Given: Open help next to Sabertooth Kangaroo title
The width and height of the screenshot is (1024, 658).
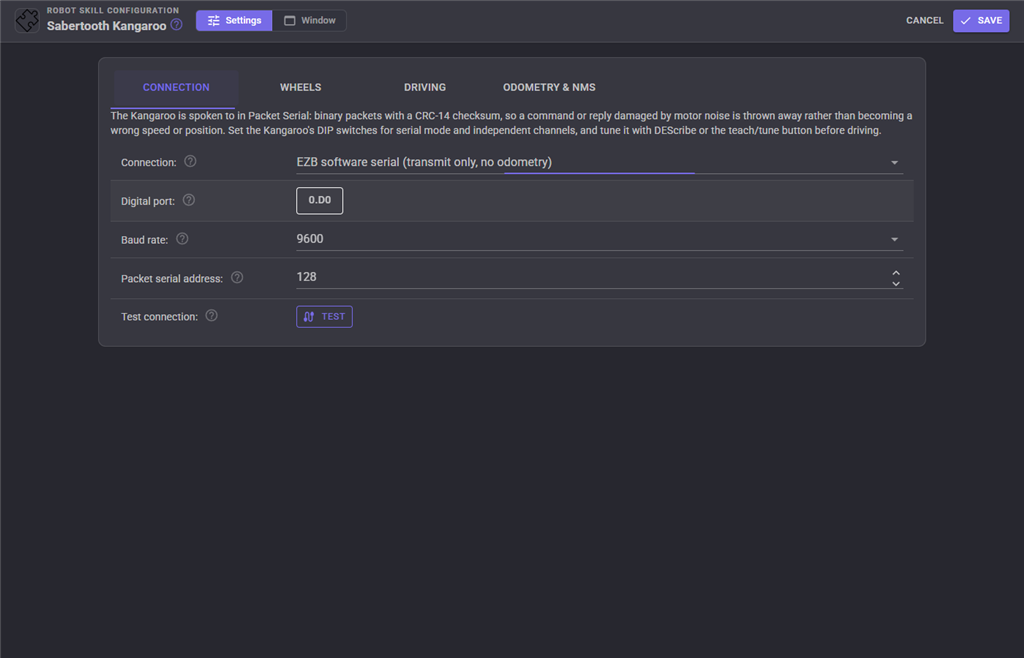Looking at the screenshot, I should point(176,25).
